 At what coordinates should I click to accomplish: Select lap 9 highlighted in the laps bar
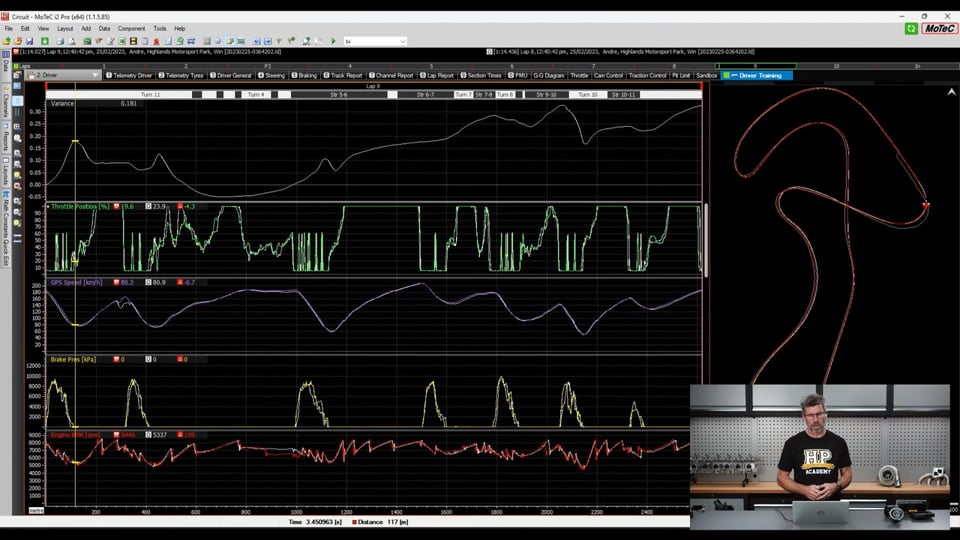click(x=756, y=66)
